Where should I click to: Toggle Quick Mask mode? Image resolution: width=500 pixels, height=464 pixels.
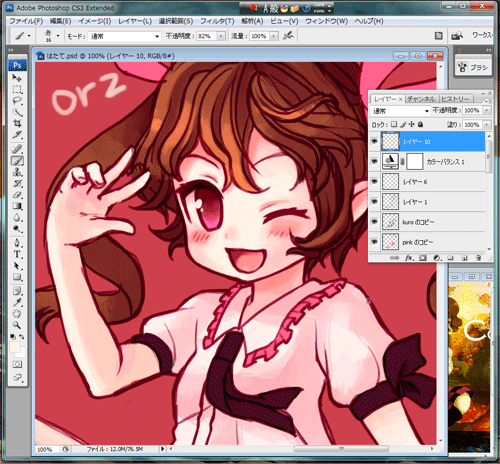[x=17, y=364]
